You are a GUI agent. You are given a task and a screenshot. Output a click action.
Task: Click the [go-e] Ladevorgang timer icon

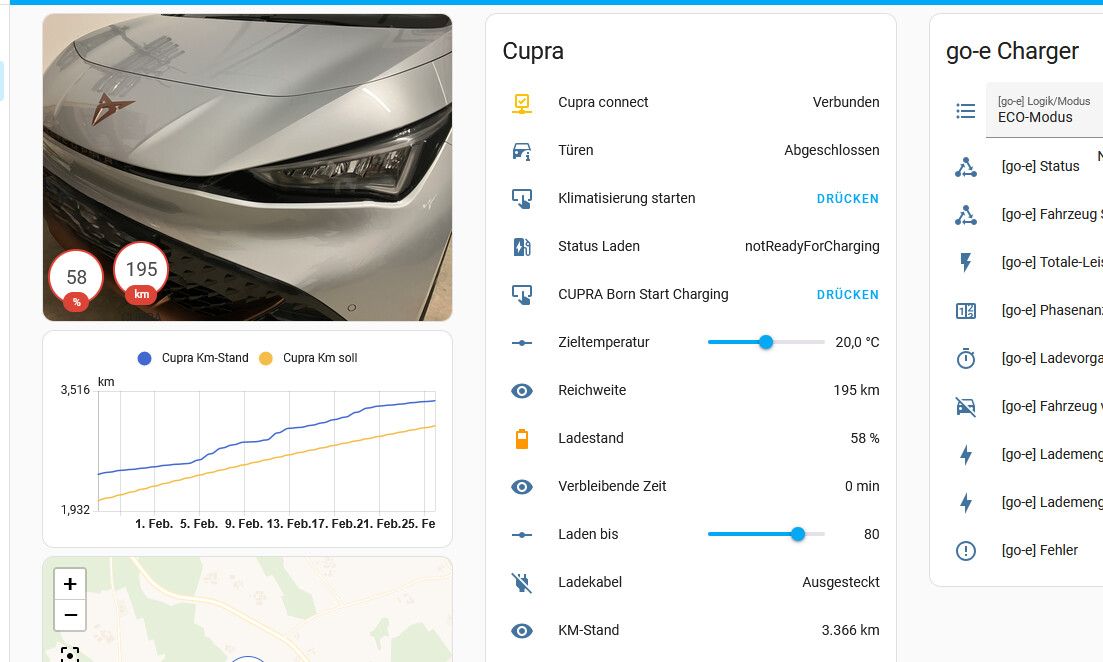coord(966,359)
